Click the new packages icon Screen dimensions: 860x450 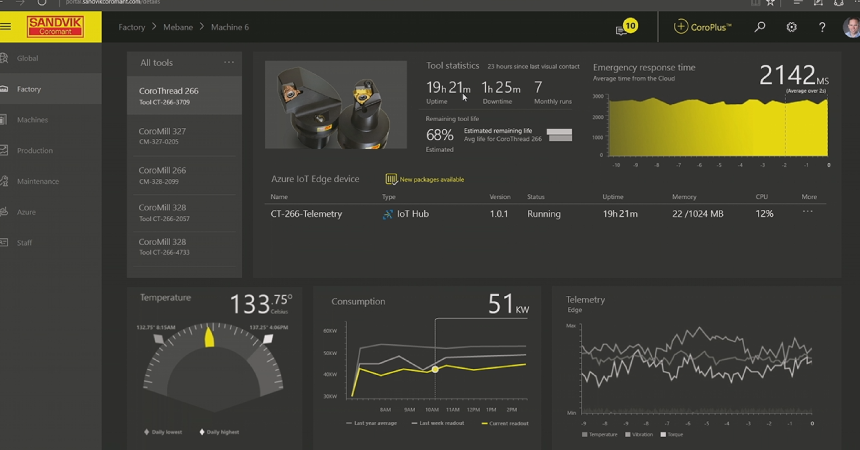point(391,179)
